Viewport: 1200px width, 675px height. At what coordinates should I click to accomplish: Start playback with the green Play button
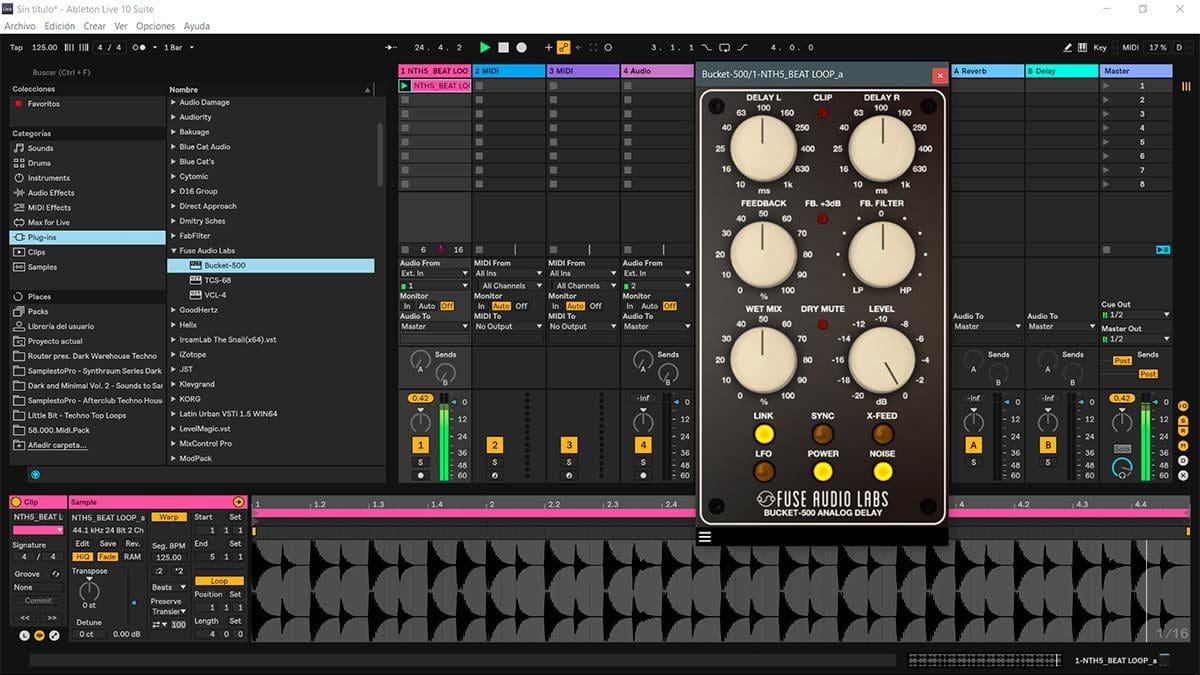tap(485, 47)
